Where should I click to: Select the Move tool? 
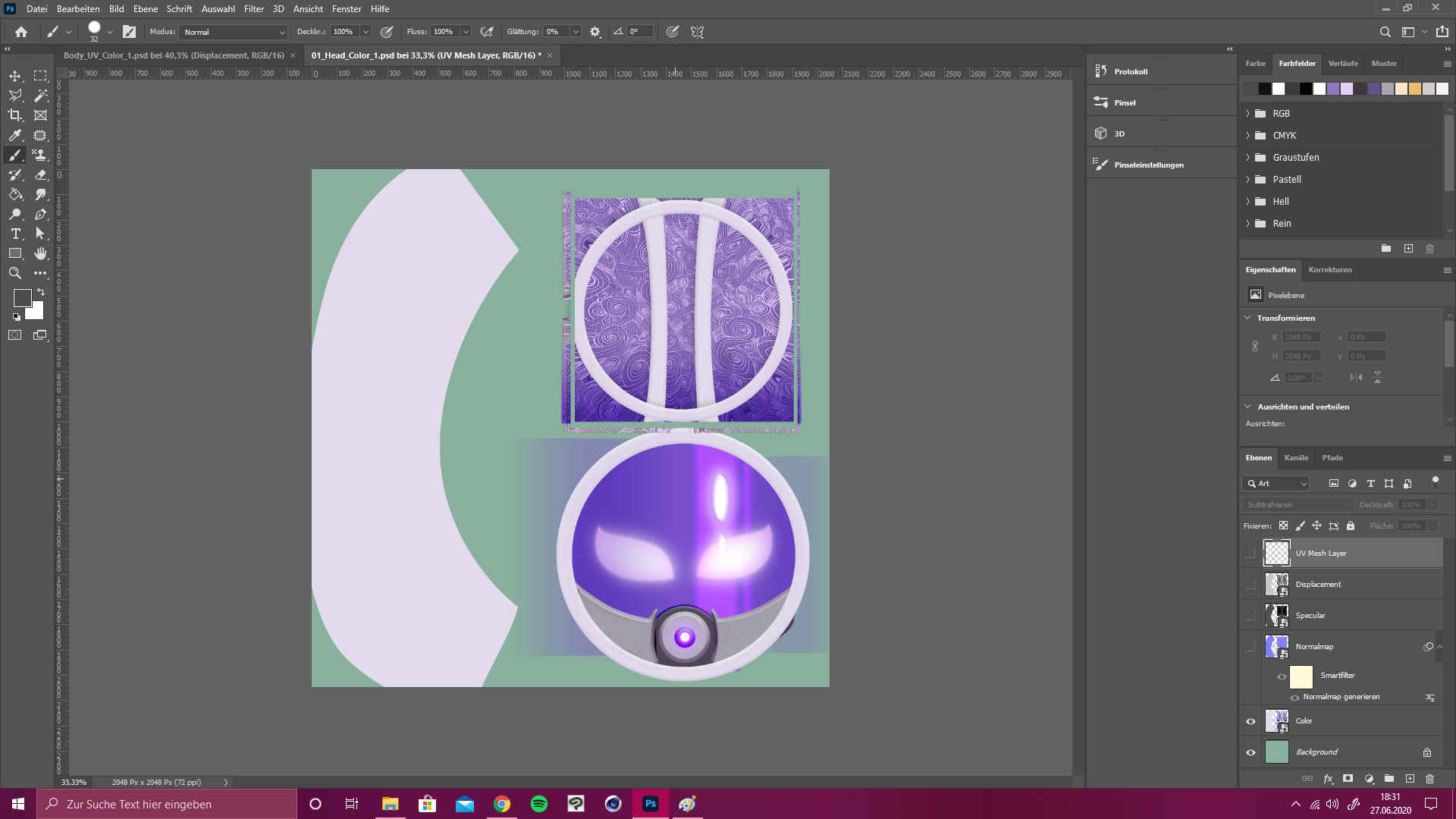15,76
